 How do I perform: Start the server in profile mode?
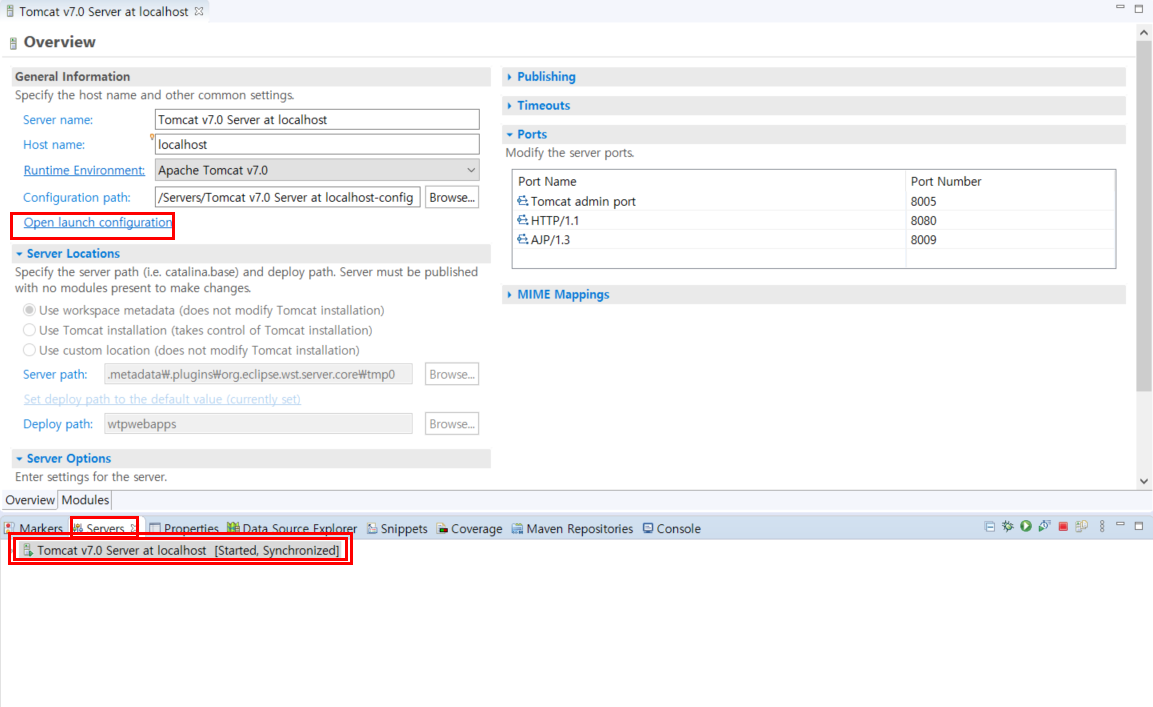[x=1044, y=527]
